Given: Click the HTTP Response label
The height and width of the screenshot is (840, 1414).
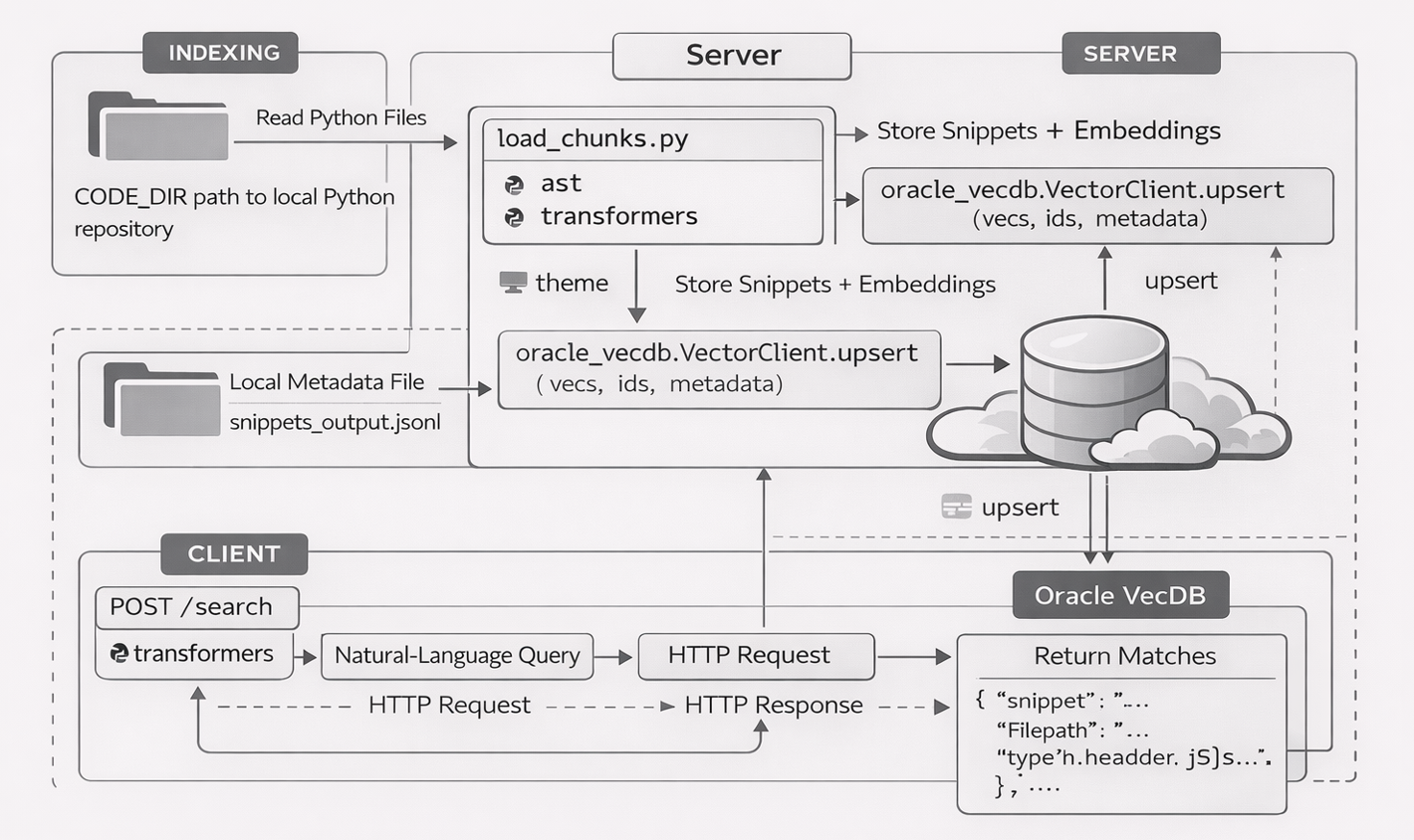Looking at the screenshot, I should (774, 706).
